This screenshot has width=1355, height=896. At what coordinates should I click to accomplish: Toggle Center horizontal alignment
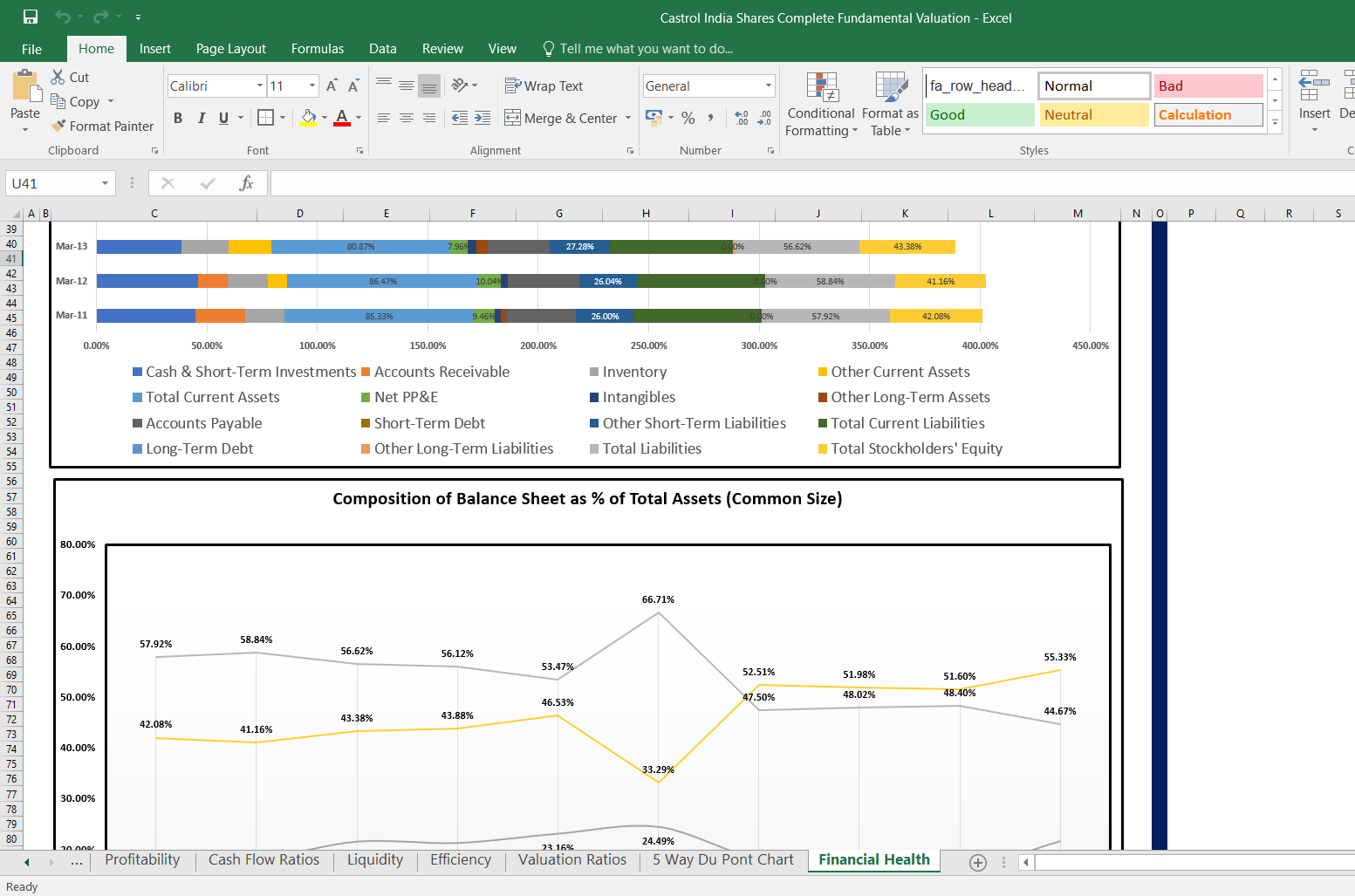tap(407, 118)
